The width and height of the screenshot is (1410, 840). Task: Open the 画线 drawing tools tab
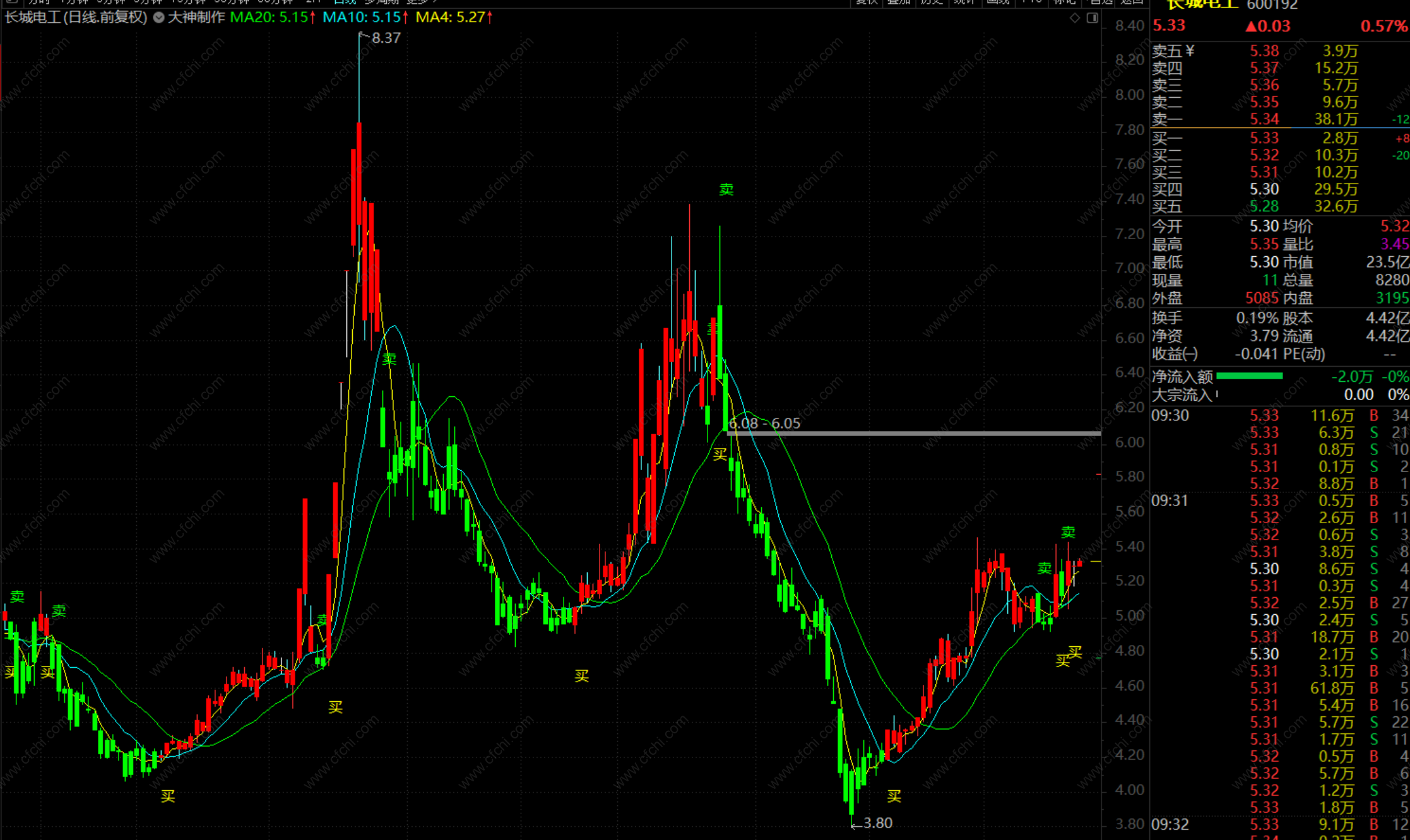pos(998,2)
